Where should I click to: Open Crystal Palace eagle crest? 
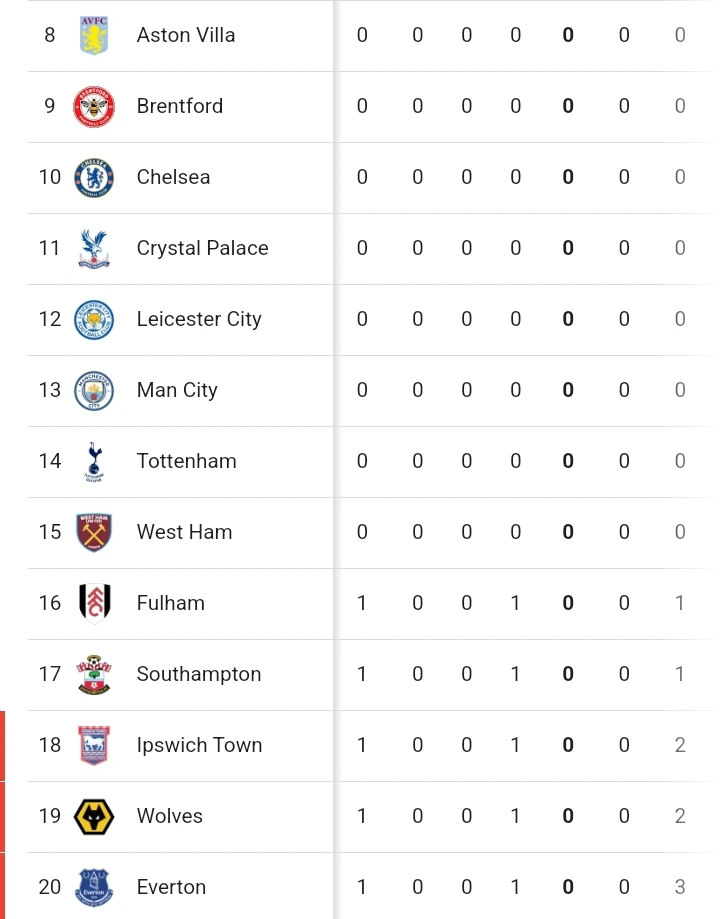[94, 249]
